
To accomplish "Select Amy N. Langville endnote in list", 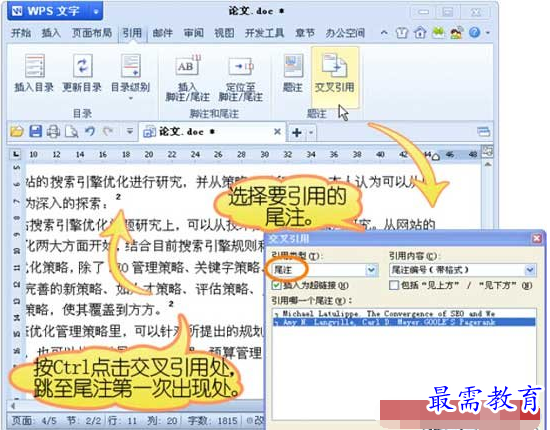I will point(404,322).
